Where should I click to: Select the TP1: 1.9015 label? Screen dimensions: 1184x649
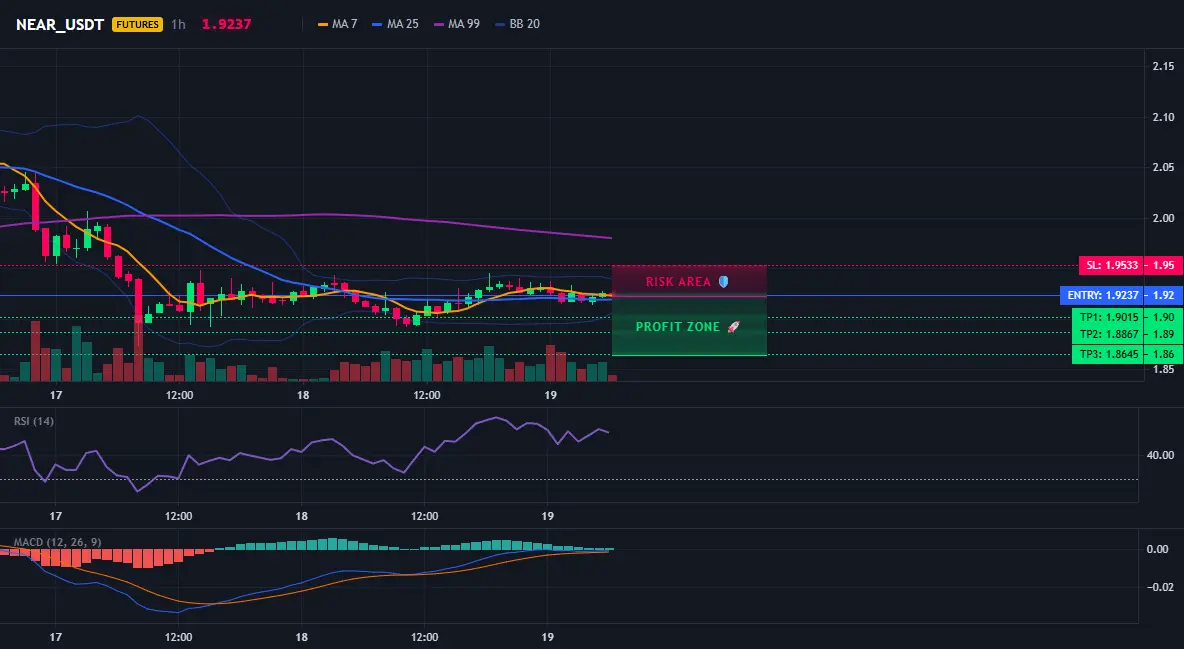[1108, 317]
